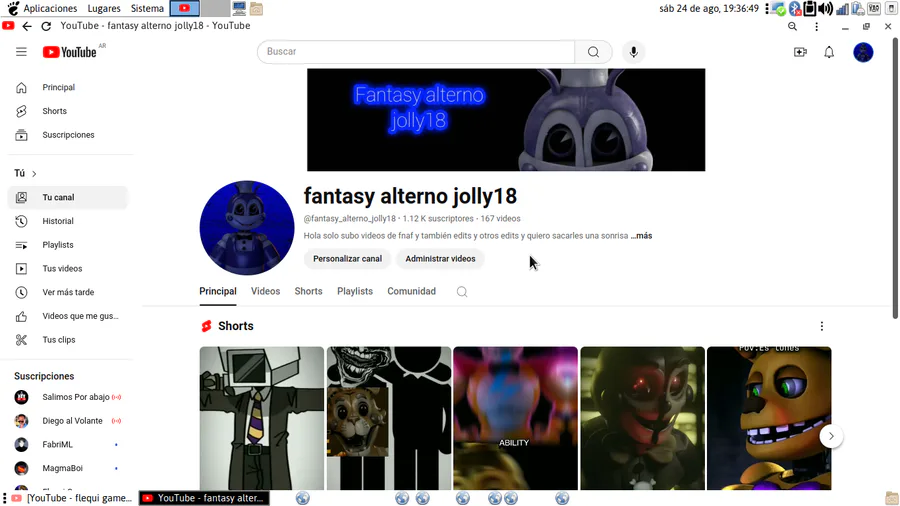Open the notifications bell
The height and width of the screenshot is (506, 900).
[829, 52]
